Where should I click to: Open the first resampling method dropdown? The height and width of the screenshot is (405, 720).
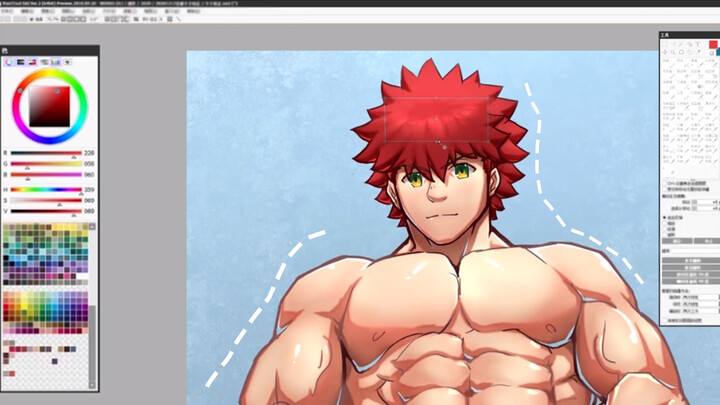(x=700, y=298)
